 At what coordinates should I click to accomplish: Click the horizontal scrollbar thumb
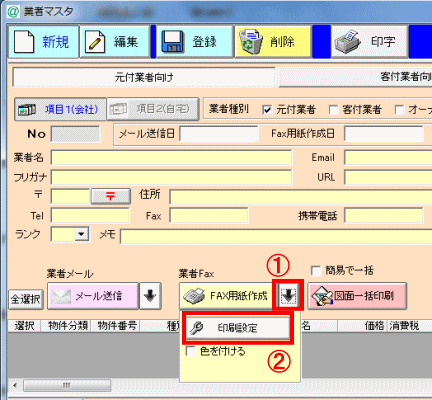[67, 386]
